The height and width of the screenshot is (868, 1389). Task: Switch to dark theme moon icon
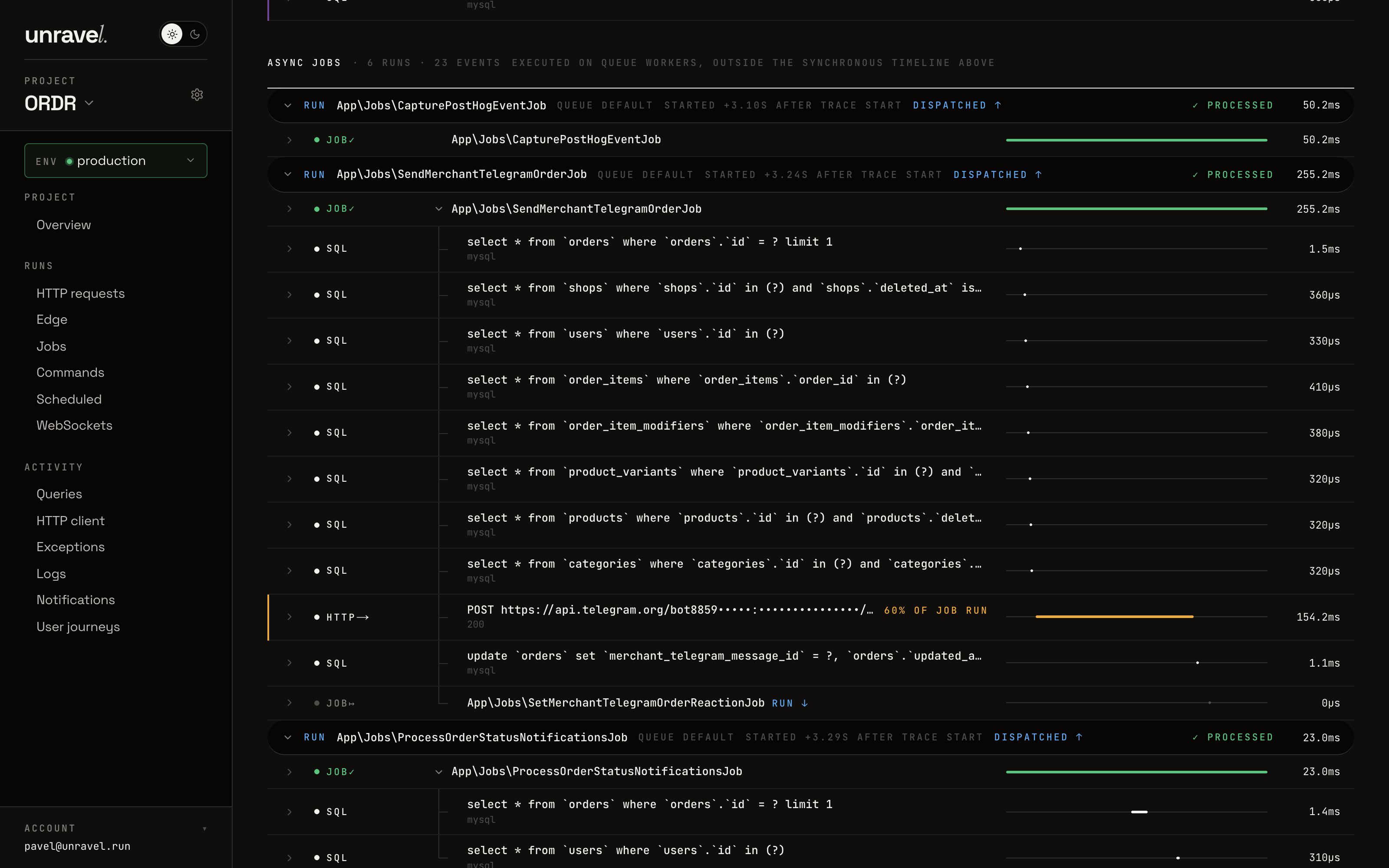[195, 34]
